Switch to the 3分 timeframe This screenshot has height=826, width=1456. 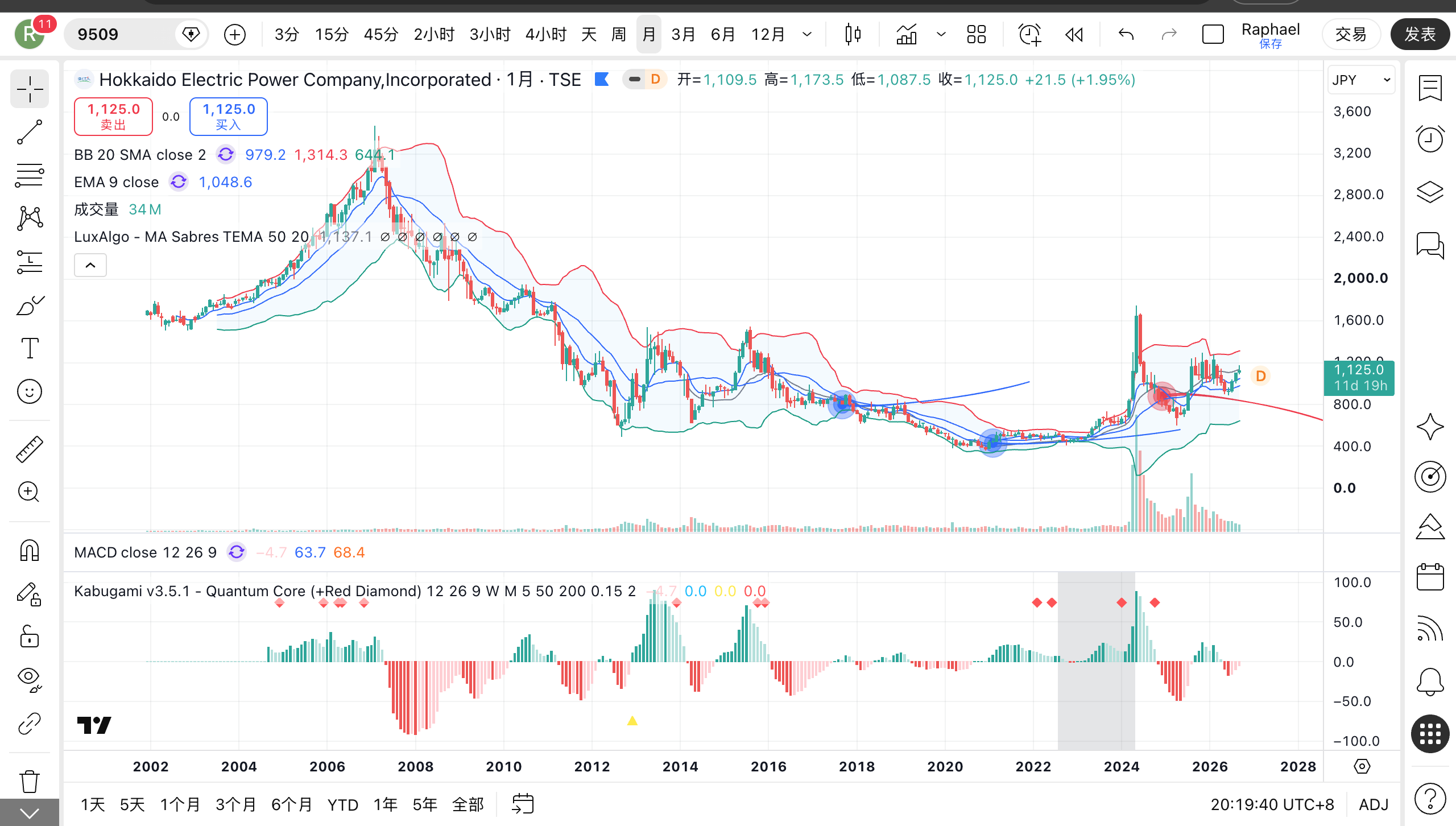tap(287, 35)
